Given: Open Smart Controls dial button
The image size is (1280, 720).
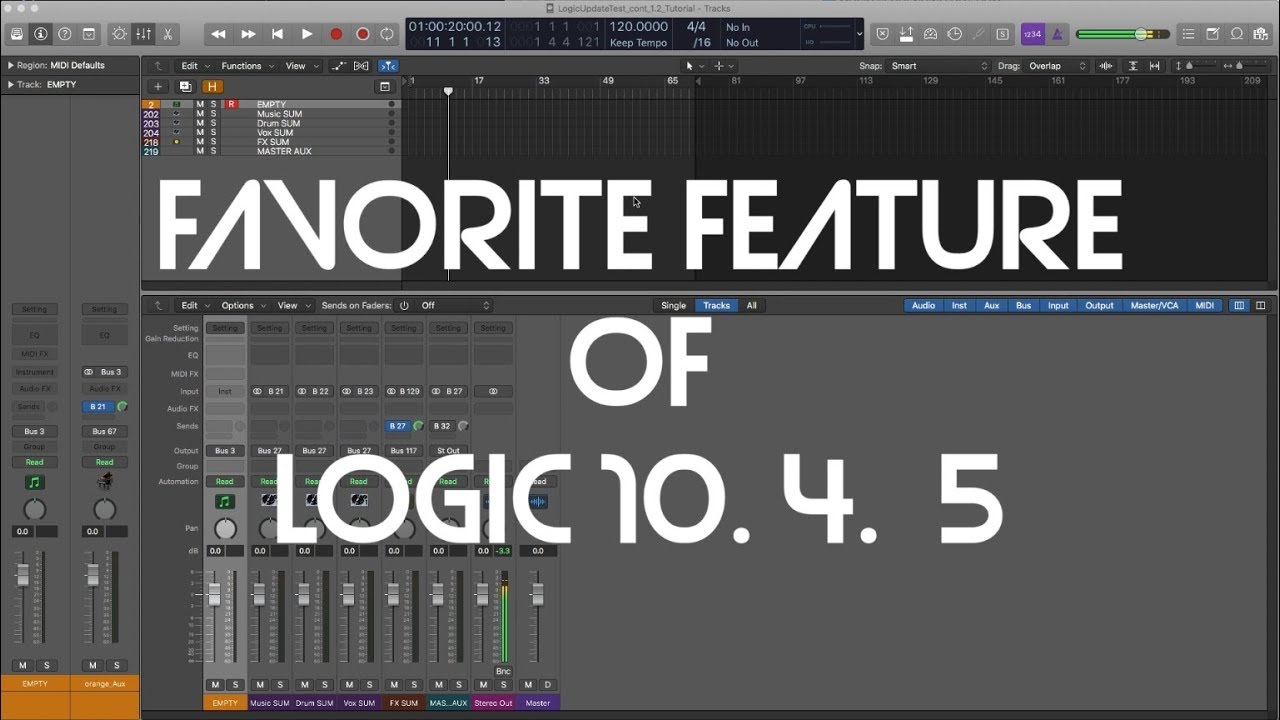Looking at the screenshot, I should 120,34.
